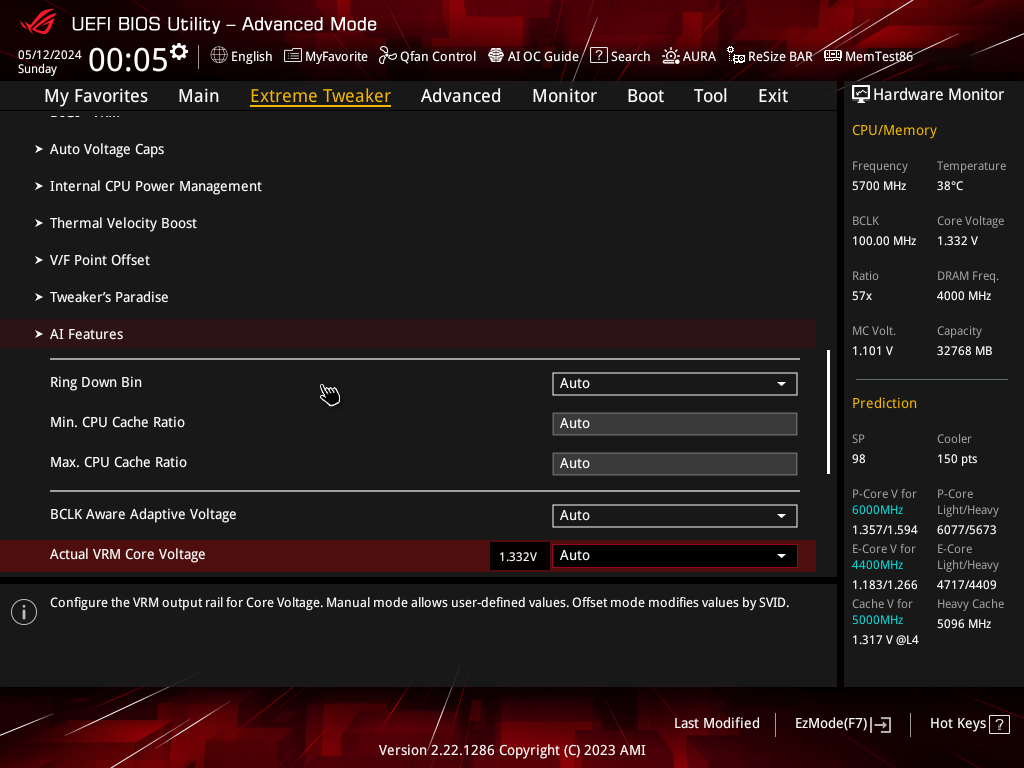Click the ROG logo icon
This screenshot has height=768, width=1024.
(39, 23)
